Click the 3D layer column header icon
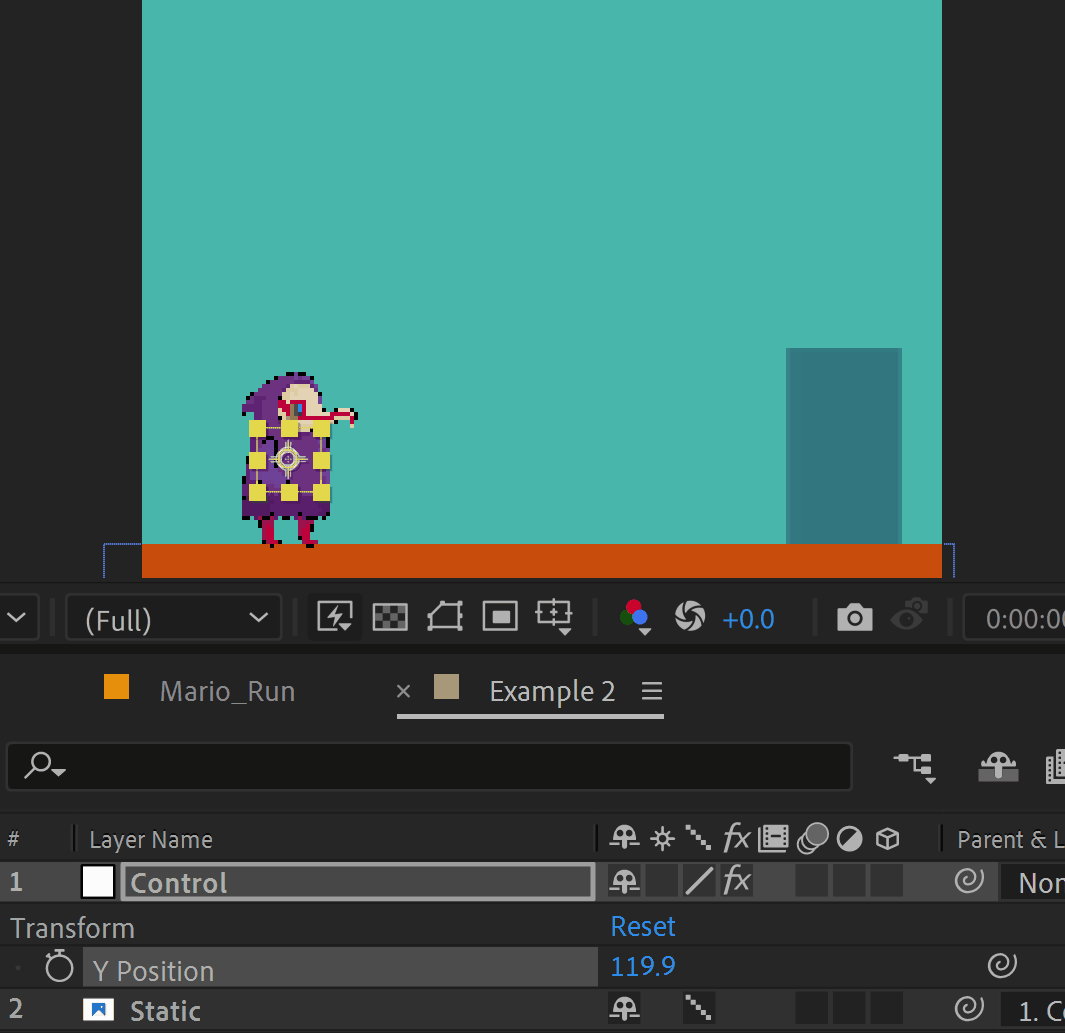The image size is (1065, 1033). [x=887, y=839]
